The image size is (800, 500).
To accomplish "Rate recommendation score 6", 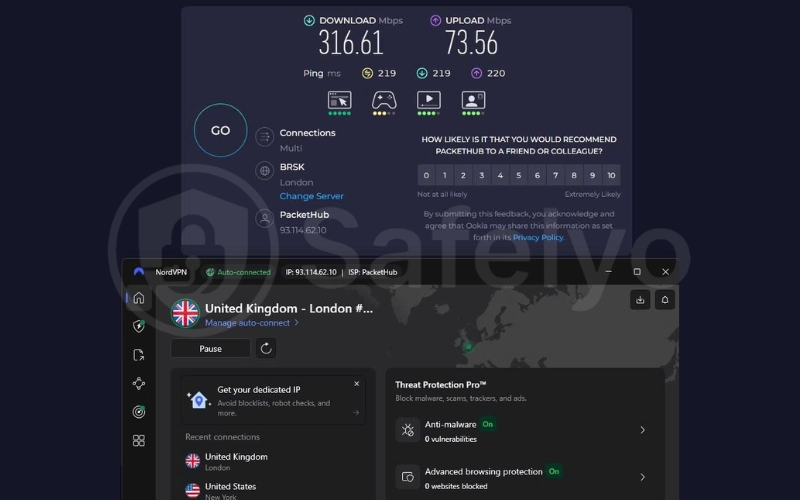I will (x=537, y=175).
